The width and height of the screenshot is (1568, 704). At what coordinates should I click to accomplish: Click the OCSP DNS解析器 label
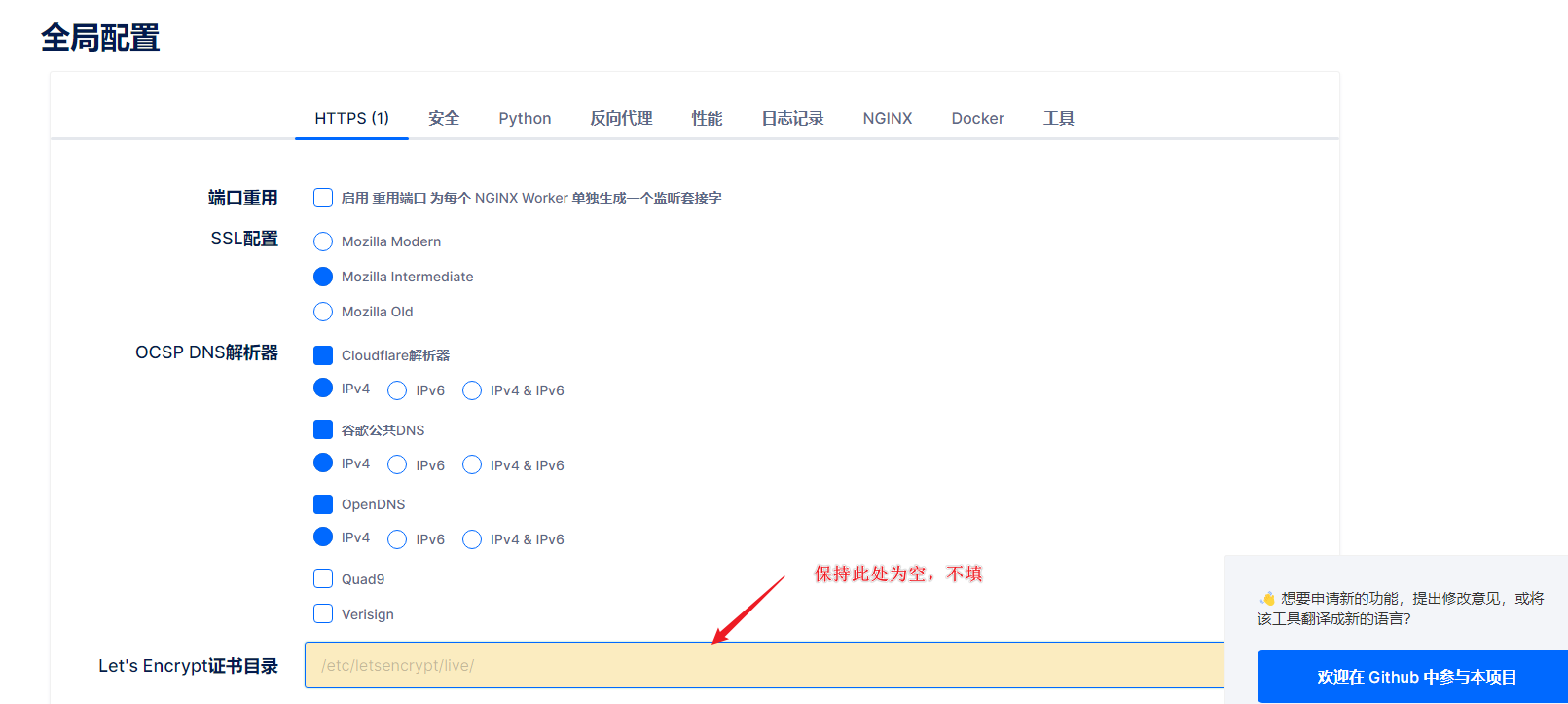[206, 352]
